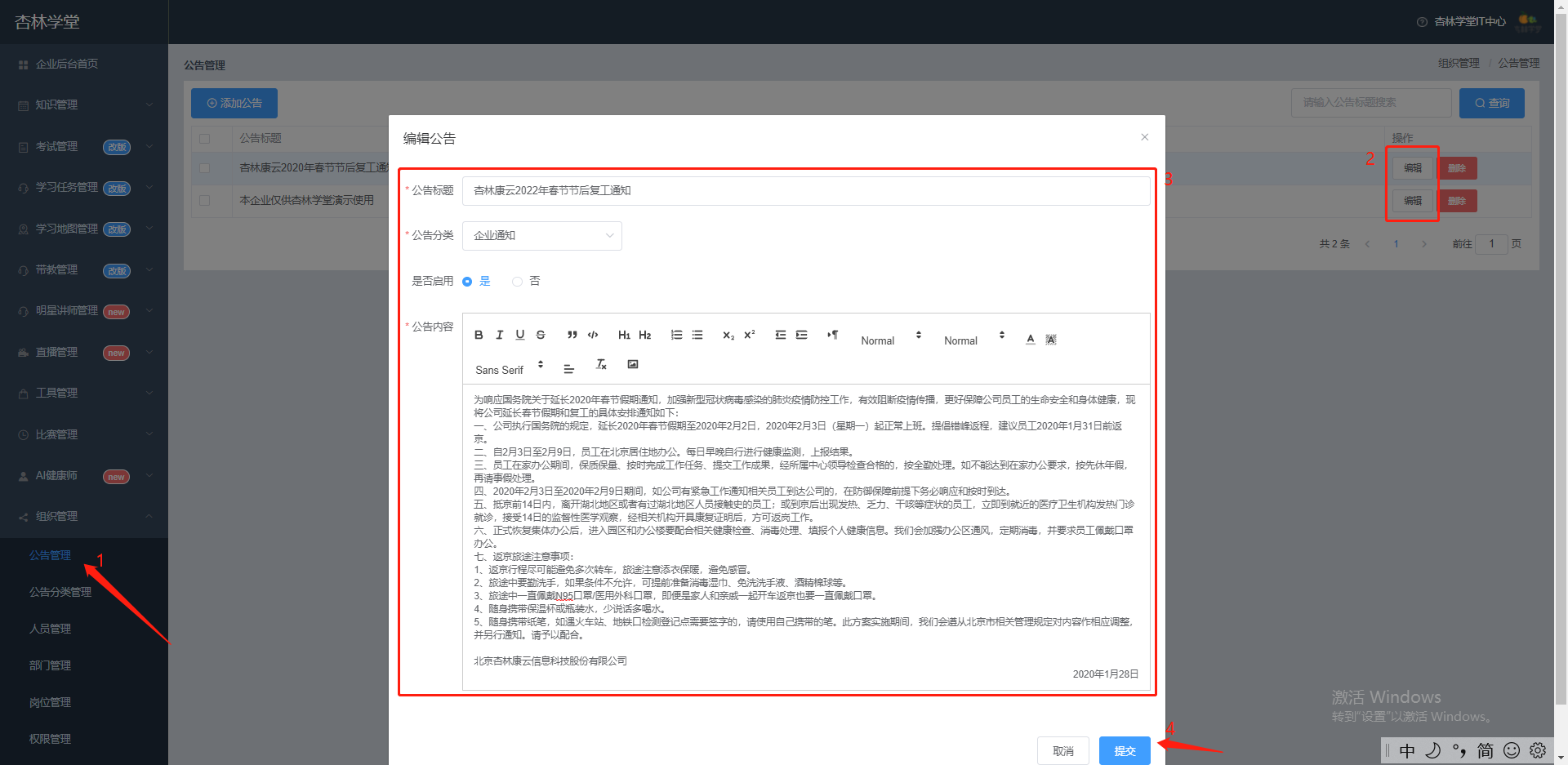The height and width of the screenshot is (765, 1568).
Task: Open 人员管理 in the sidebar
Action: point(51,629)
